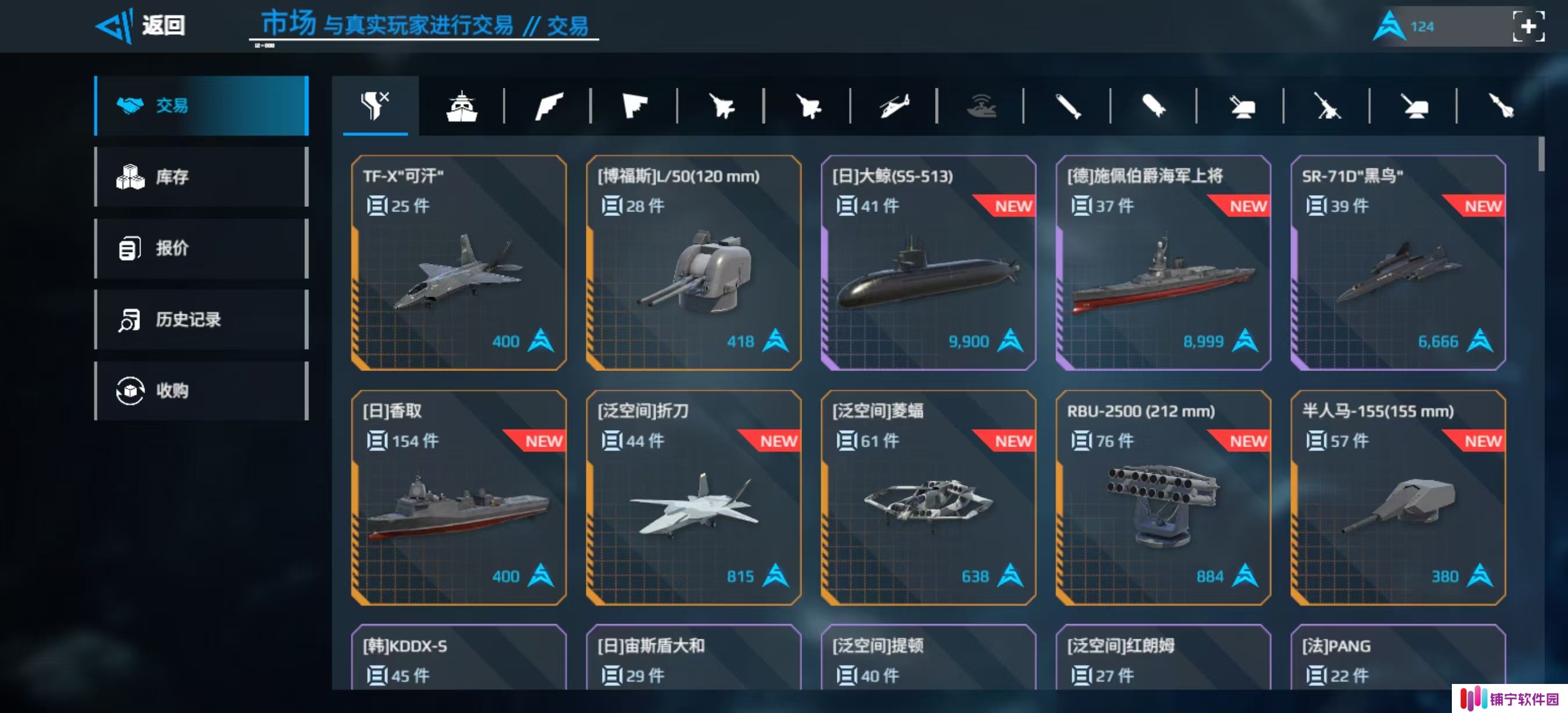The image size is (1568, 713).
Task: Select the fighter jet category icon
Action: [722, 106]
